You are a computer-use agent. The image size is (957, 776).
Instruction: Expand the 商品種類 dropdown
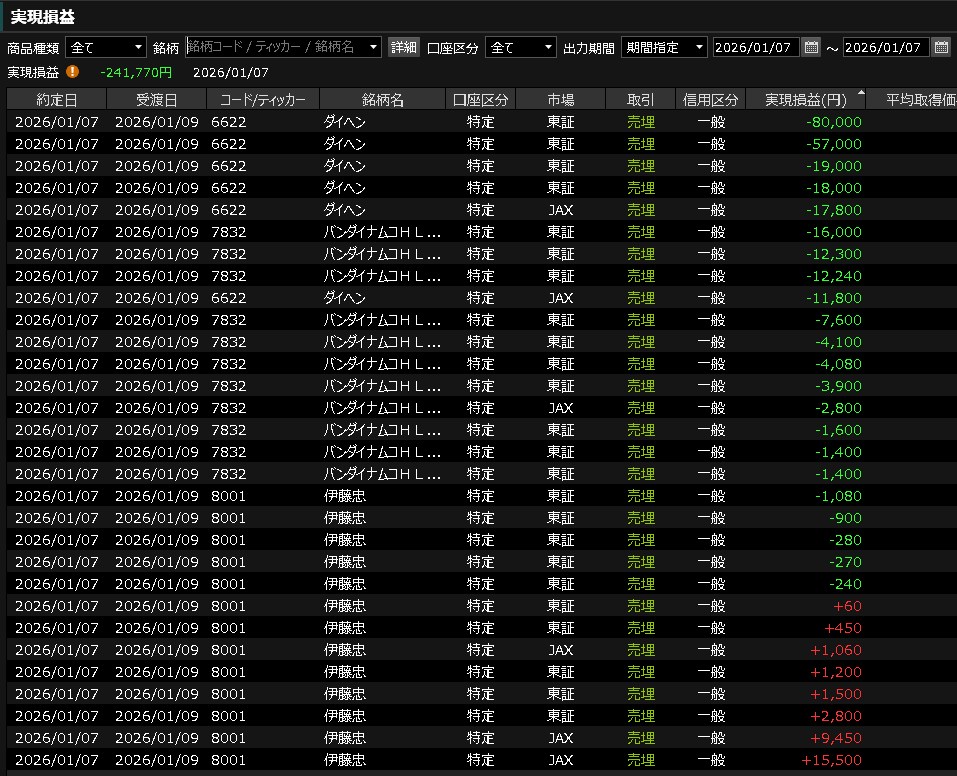(x=138, y=47)
